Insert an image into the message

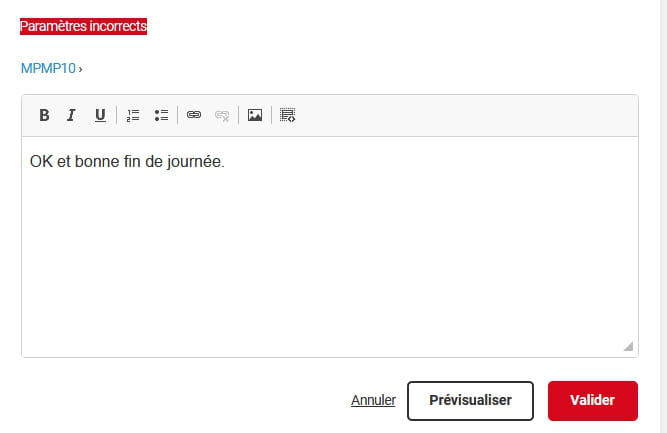click(x=255, y=115)
